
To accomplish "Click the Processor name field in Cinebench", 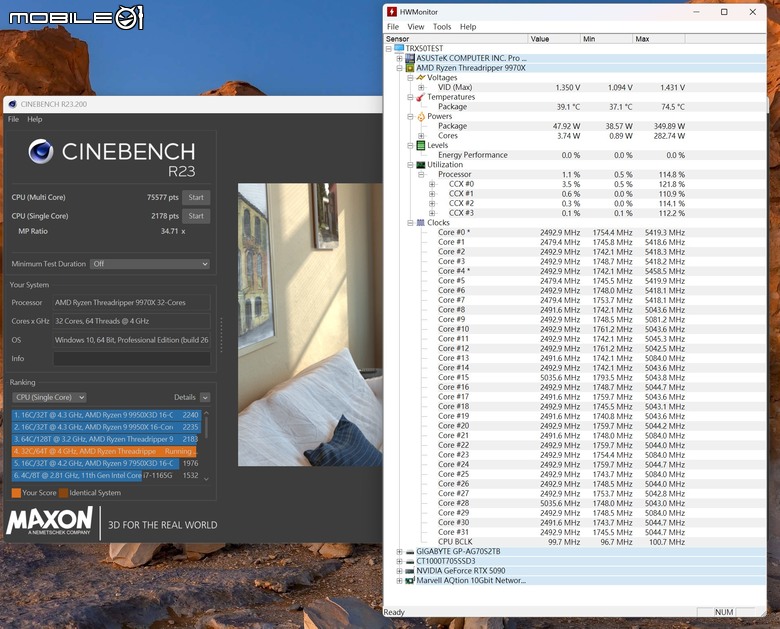I will coord(132,303).
